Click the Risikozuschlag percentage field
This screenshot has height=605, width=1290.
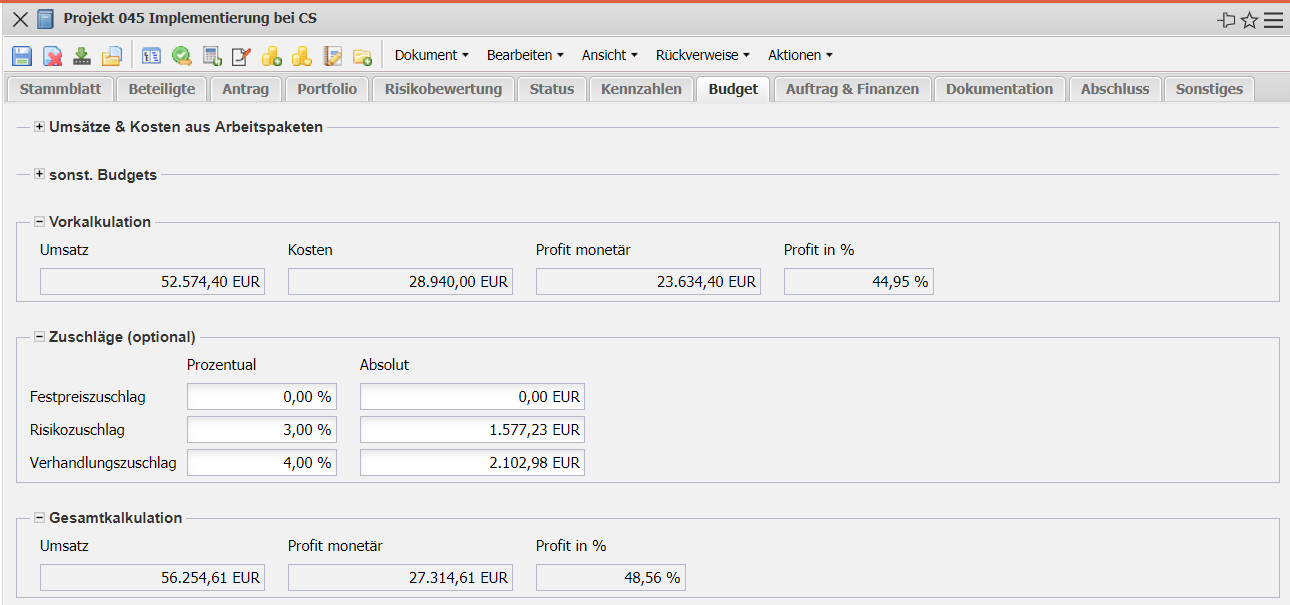tap(262, 430)
